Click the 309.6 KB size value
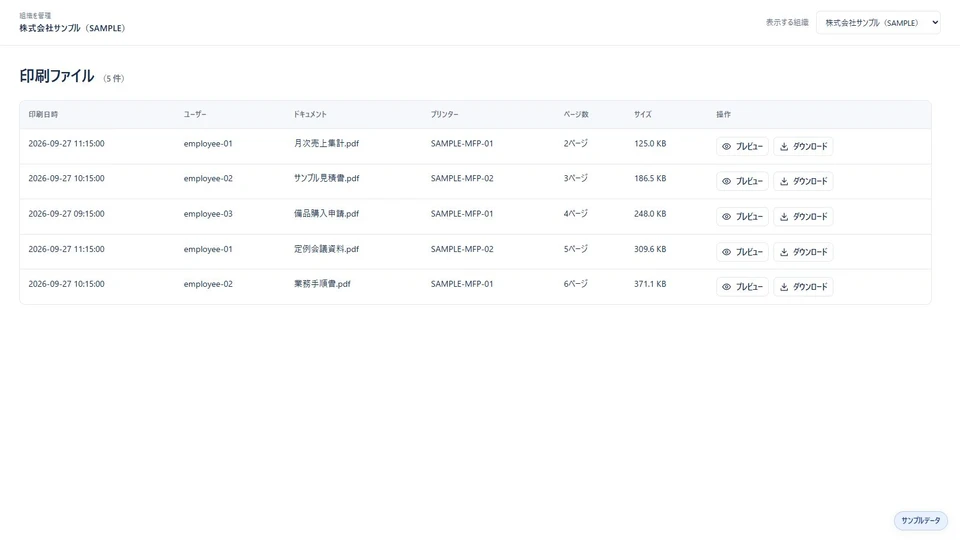This screenshot has height=540, width=960. (650, 249)
